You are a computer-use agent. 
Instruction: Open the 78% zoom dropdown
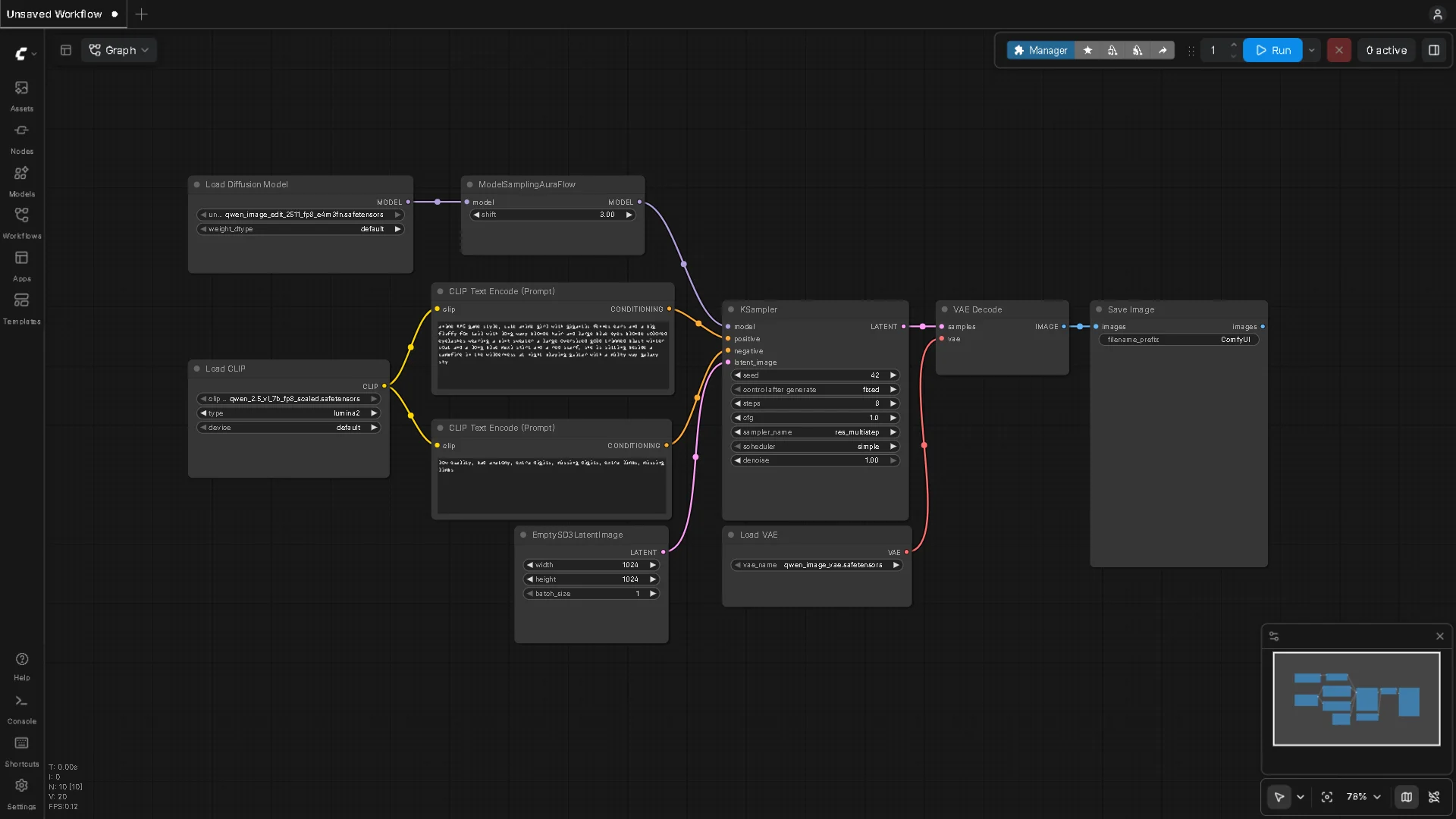(1363, 797)
